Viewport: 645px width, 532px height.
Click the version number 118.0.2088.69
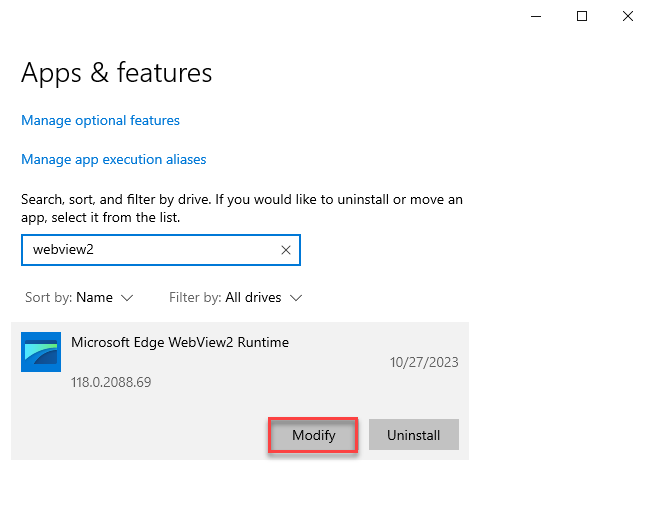point(111,382)
